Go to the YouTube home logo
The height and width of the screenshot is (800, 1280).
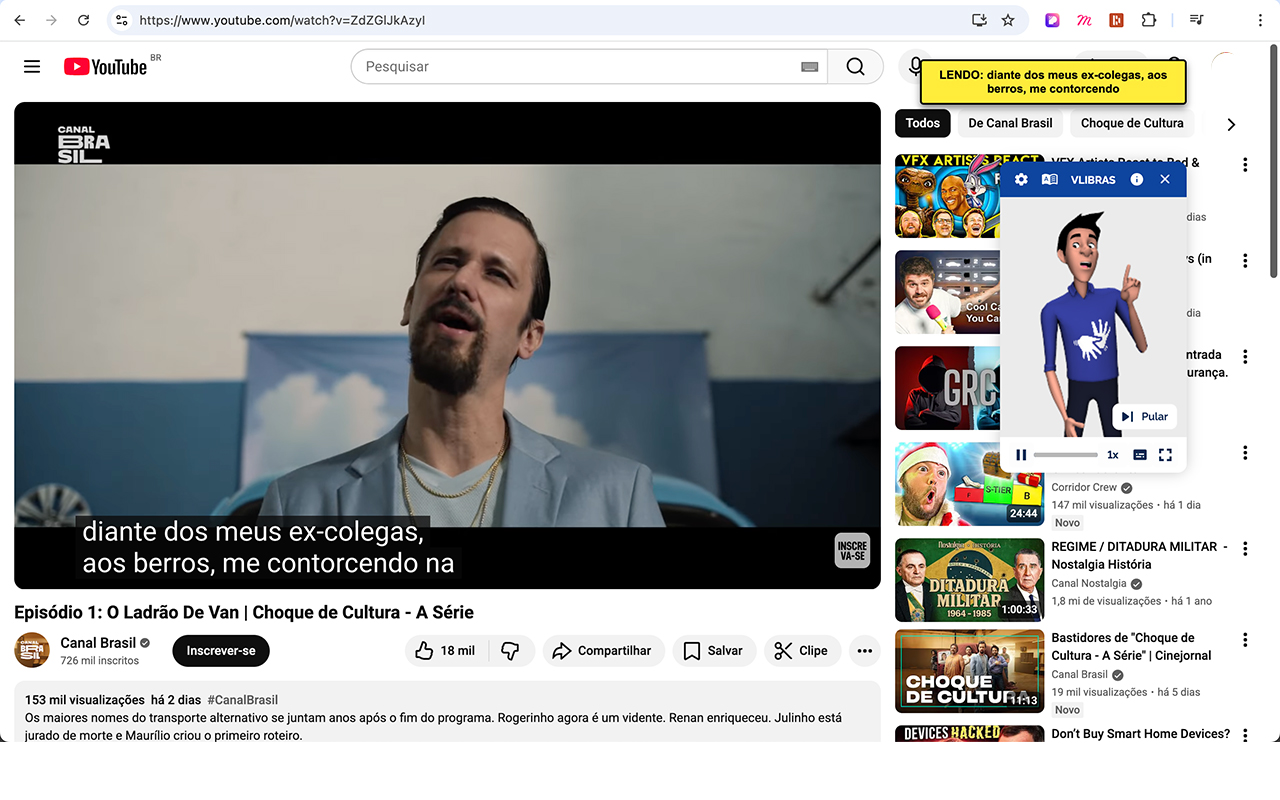point(105,67)
